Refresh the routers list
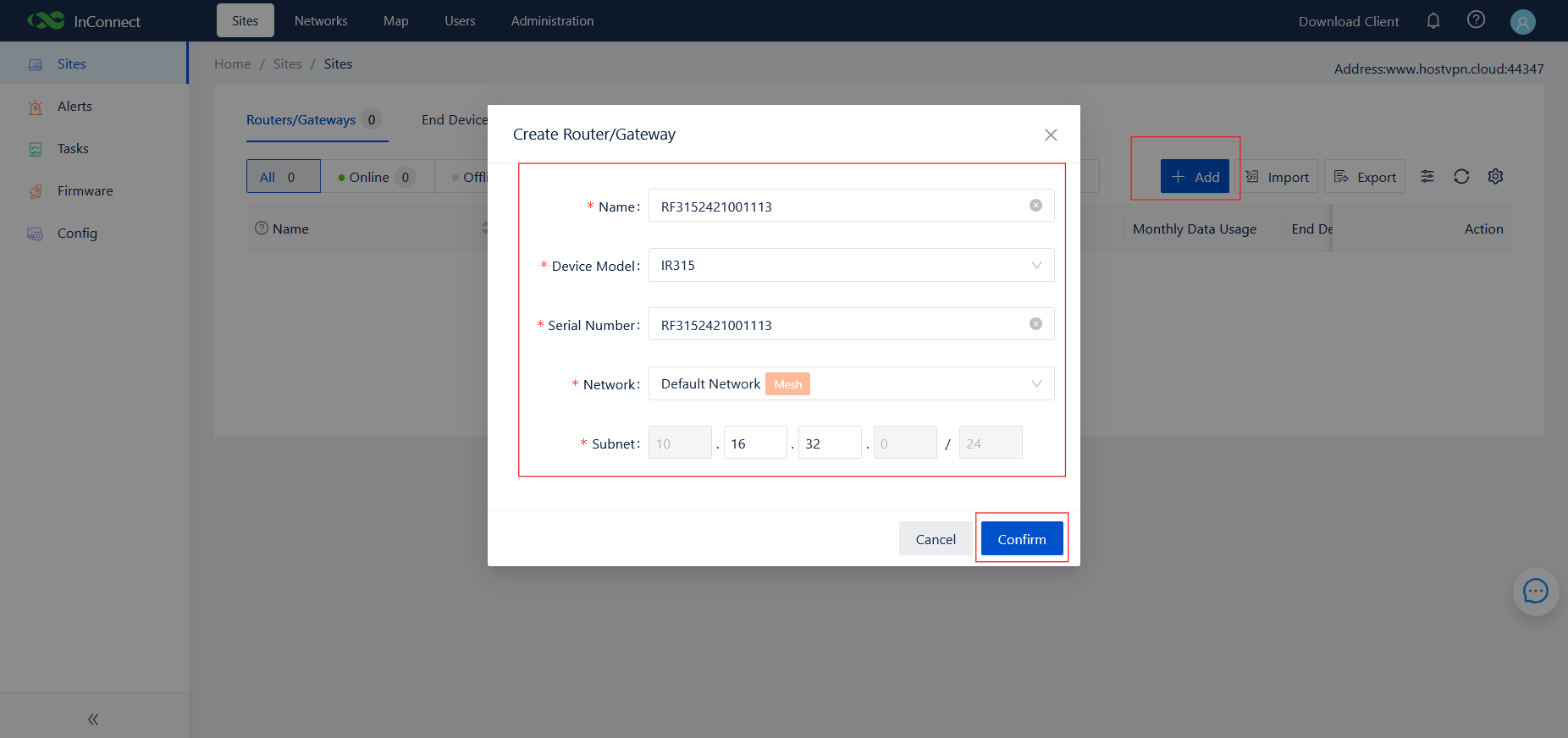The image size is (1568, 738). coord(1461,176)
